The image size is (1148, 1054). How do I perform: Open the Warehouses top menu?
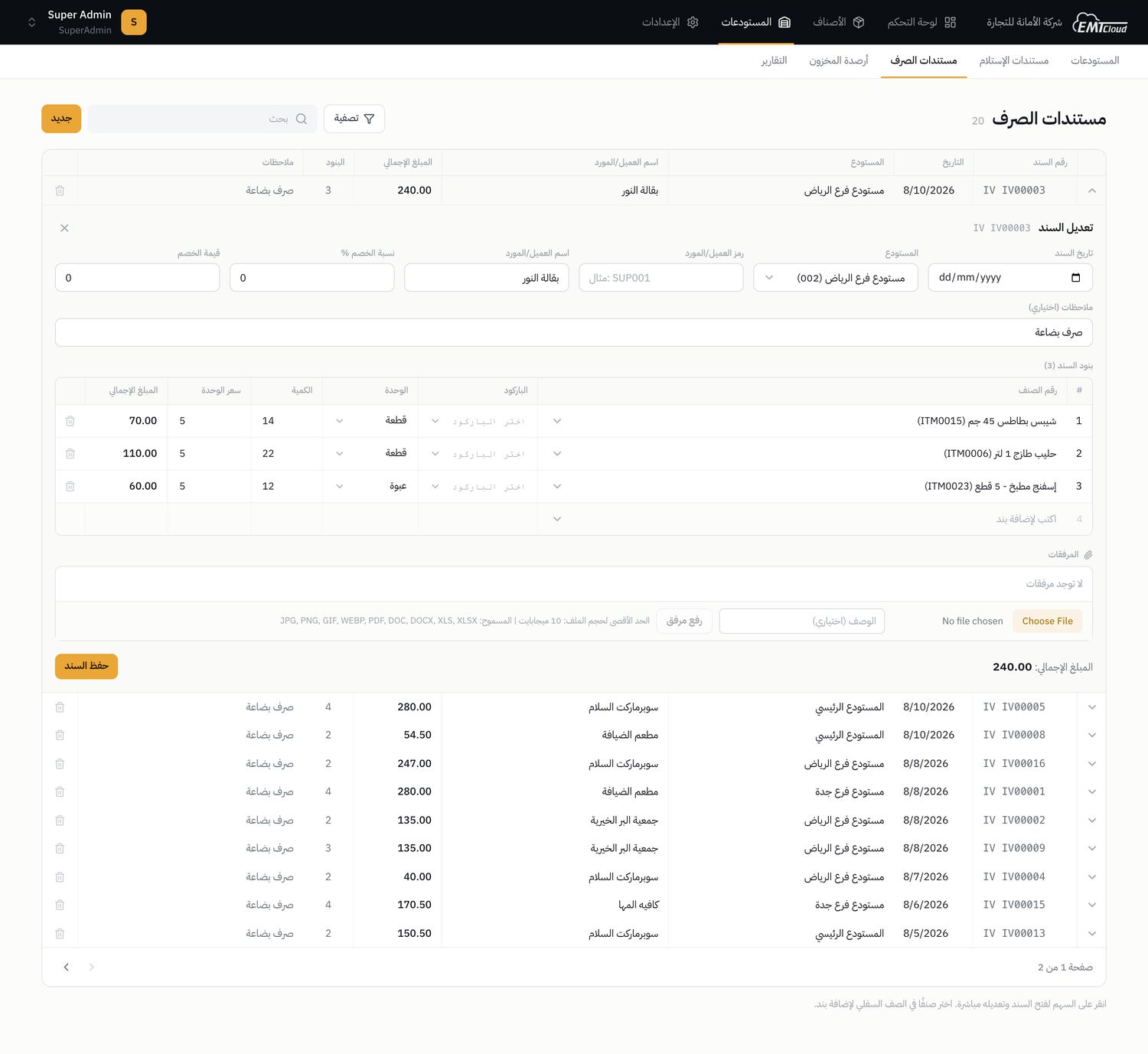(x=755, y=22)
